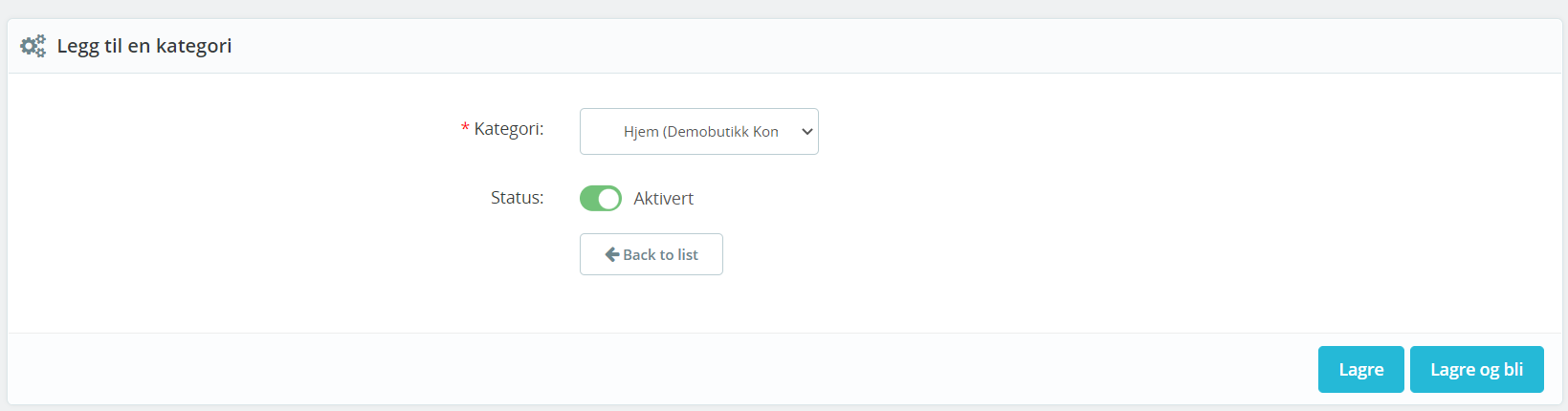Click blank form area right of Kategori dropdown

1186,131
